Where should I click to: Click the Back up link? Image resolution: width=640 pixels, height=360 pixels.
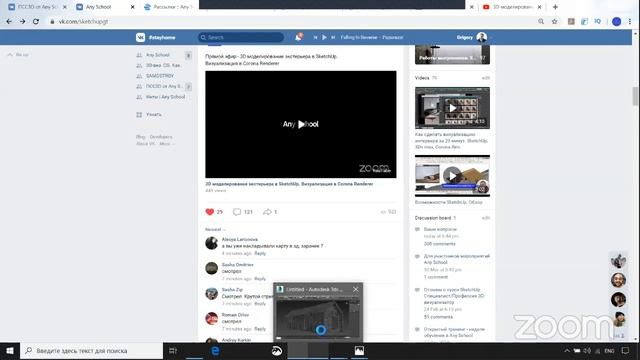18,55
